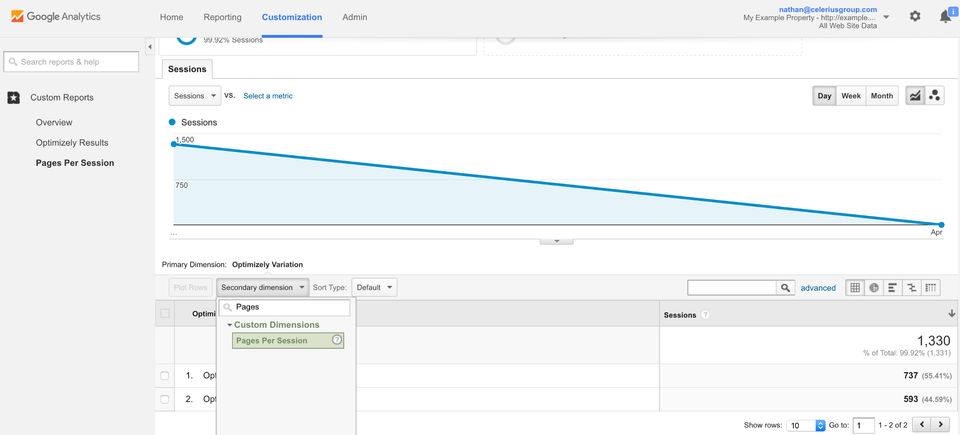Switch to motion chart view
The width and height of the screenshot is (960, 435).
pyautogui.click(x=935, y=96)
